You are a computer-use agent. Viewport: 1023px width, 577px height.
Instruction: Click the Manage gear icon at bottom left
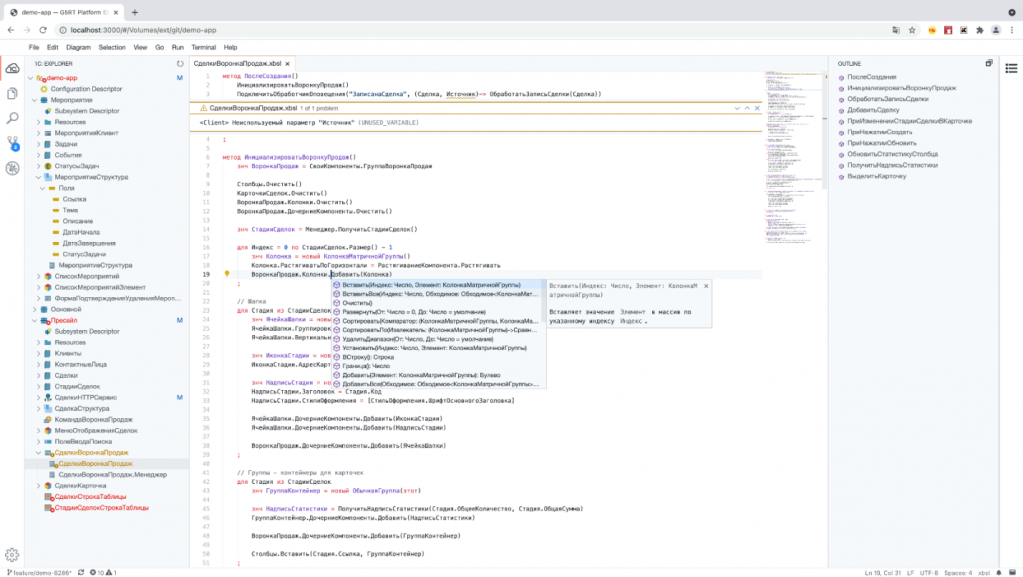pyautogui.click(x=13, y=554)
